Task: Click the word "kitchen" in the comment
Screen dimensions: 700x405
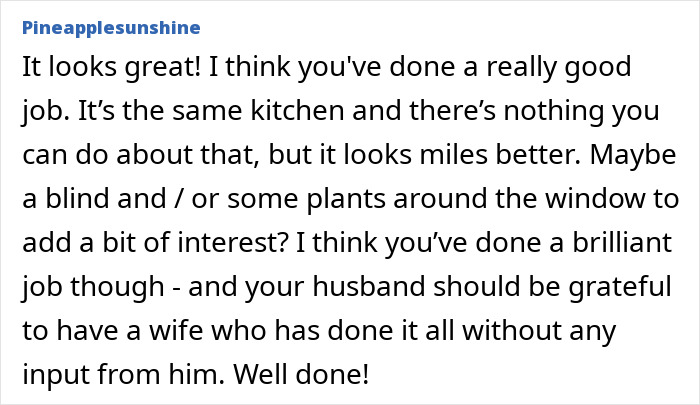Action: pos(297,110)
